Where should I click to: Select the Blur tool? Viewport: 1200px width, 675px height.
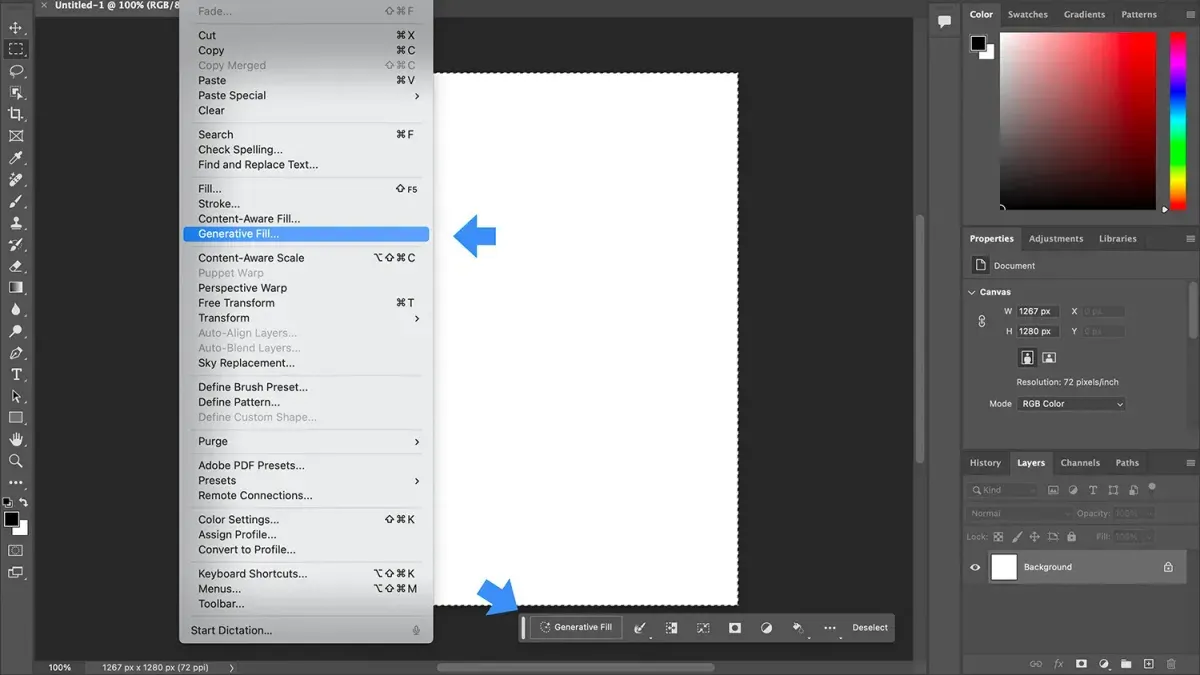point(16,310)
